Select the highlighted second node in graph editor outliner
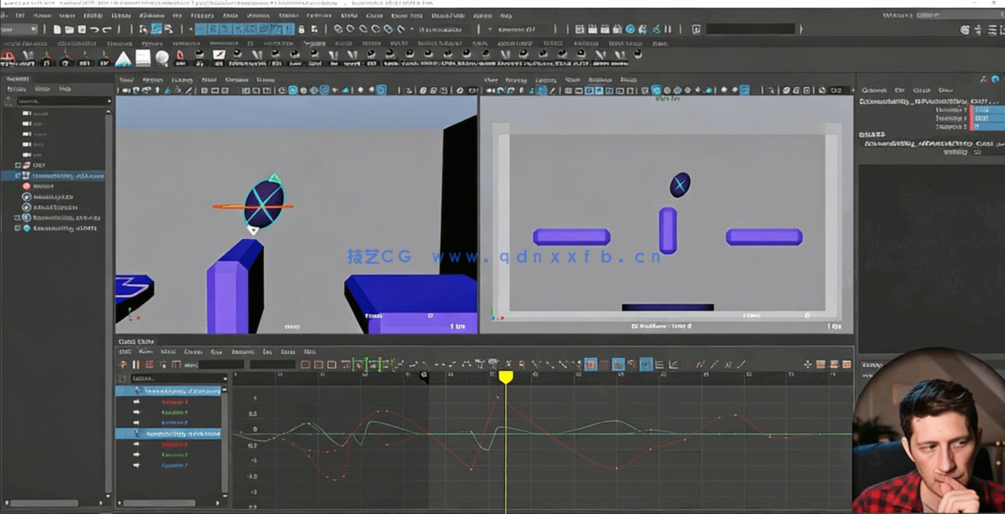The image size is (1005, 514). [x=182, y=434]
